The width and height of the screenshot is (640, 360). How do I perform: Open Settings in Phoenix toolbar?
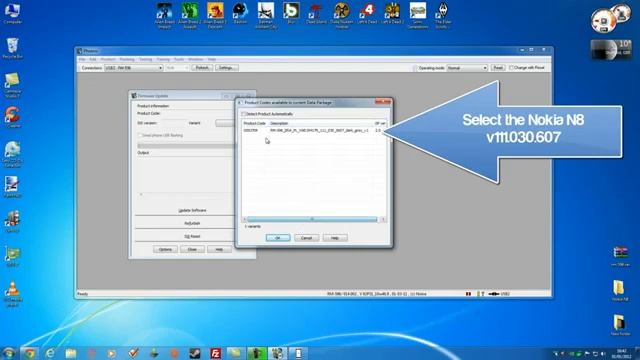pyautogui.click(x=227, y=68)
